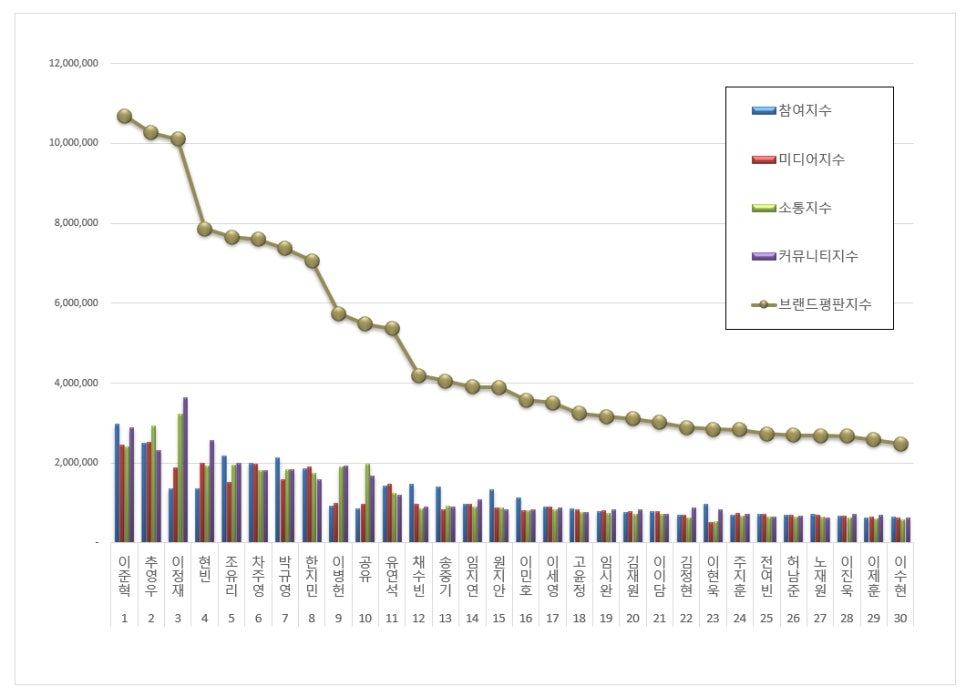
Task: Select the name label 노재원
Action: [x=820, y=576]
